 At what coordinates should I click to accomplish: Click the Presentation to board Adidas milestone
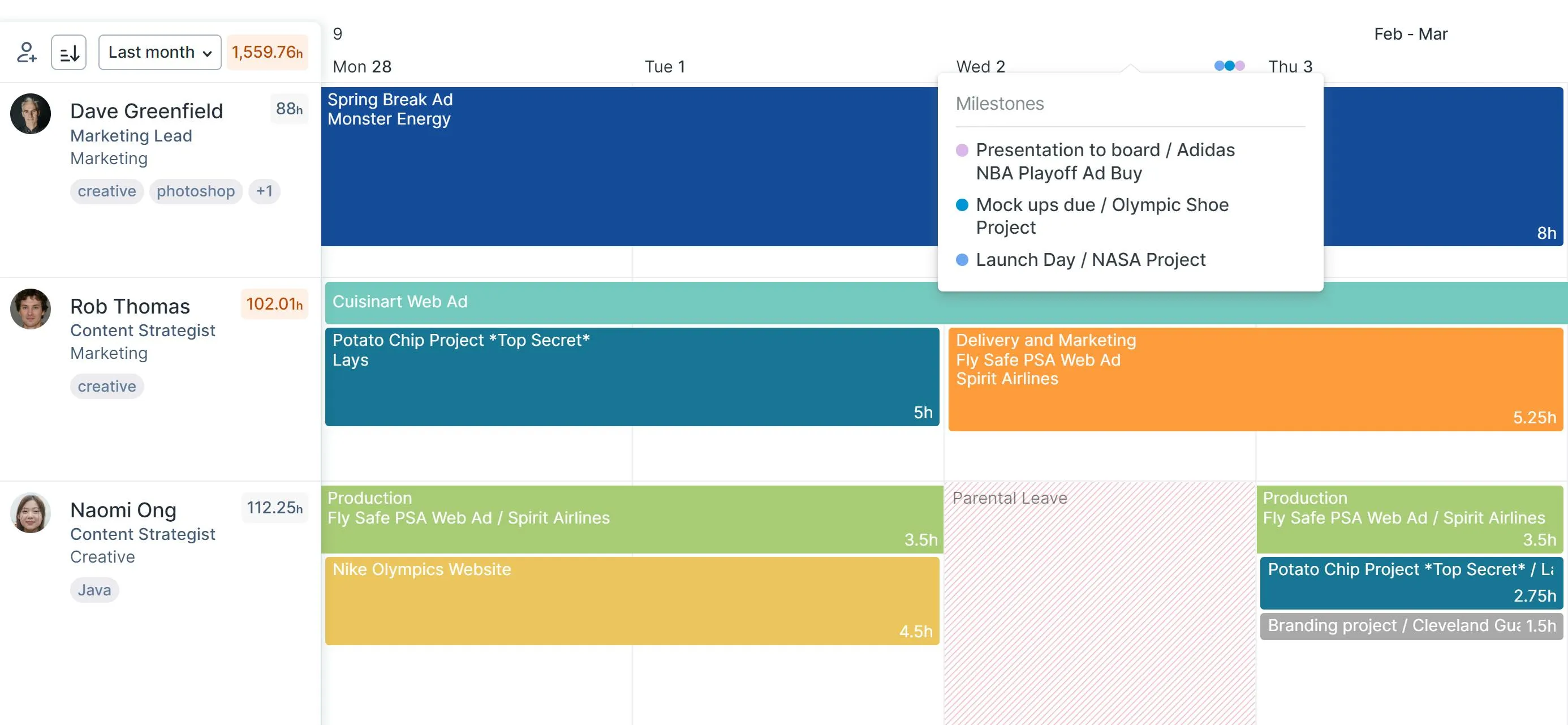[1105, 161]
